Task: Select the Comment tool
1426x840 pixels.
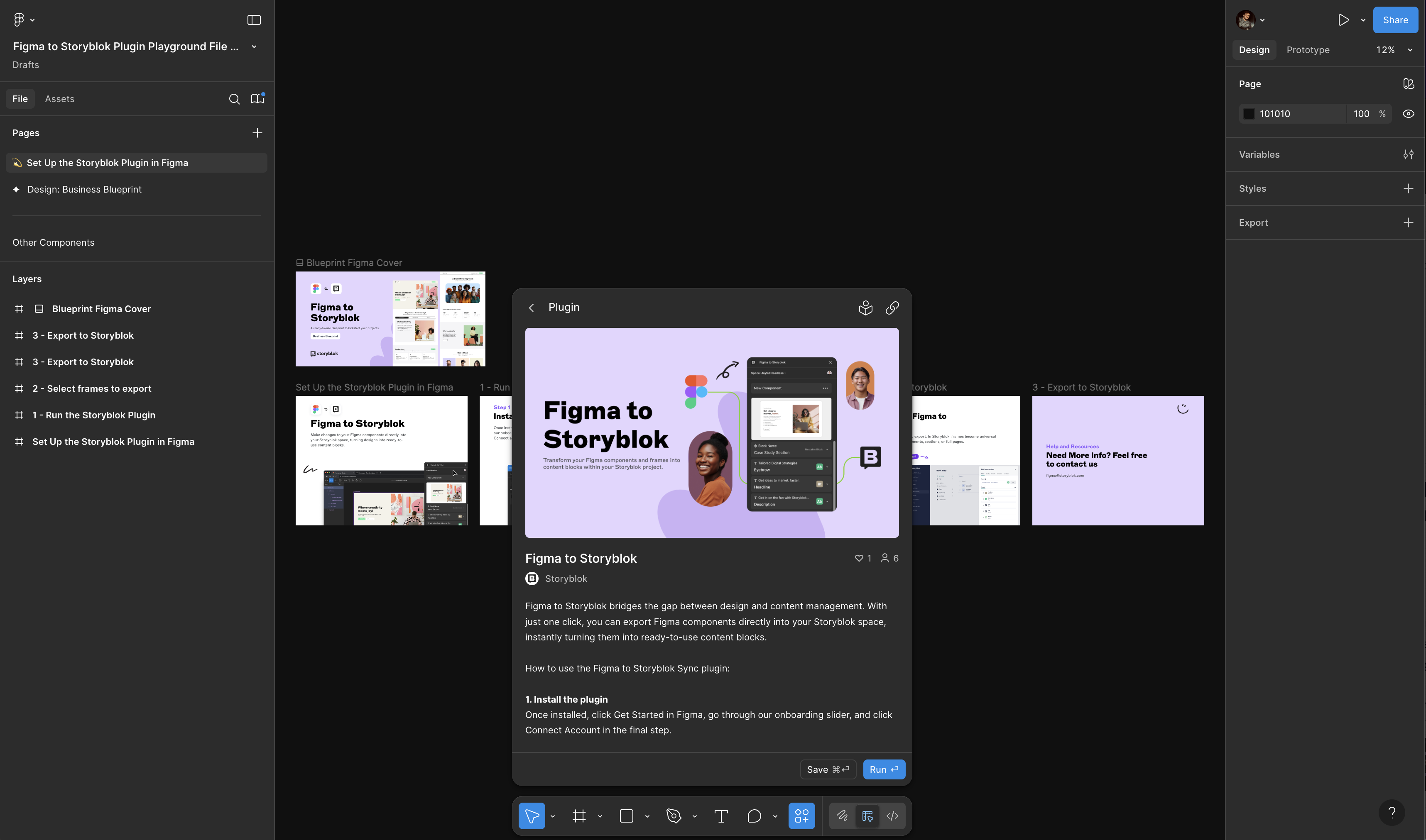Action: point(754,816)
